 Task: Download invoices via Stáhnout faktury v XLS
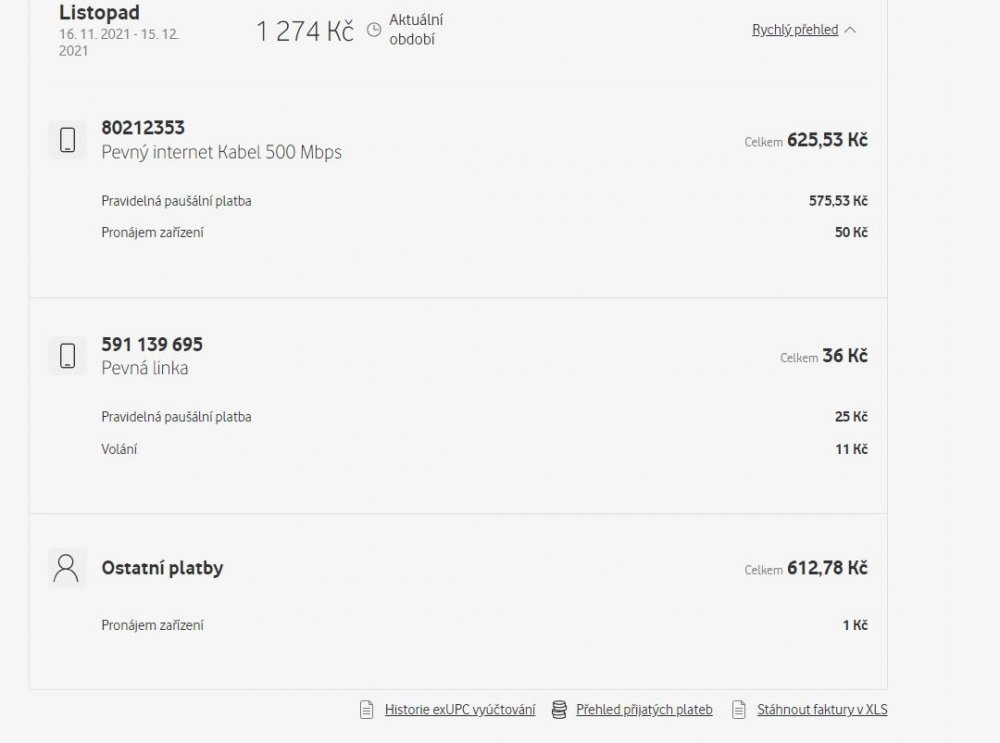pos(822,710)
